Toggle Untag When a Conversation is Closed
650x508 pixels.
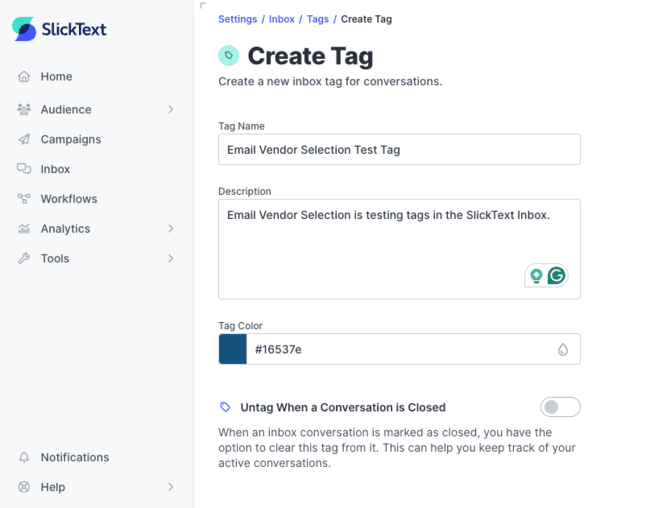pos(560,407)
